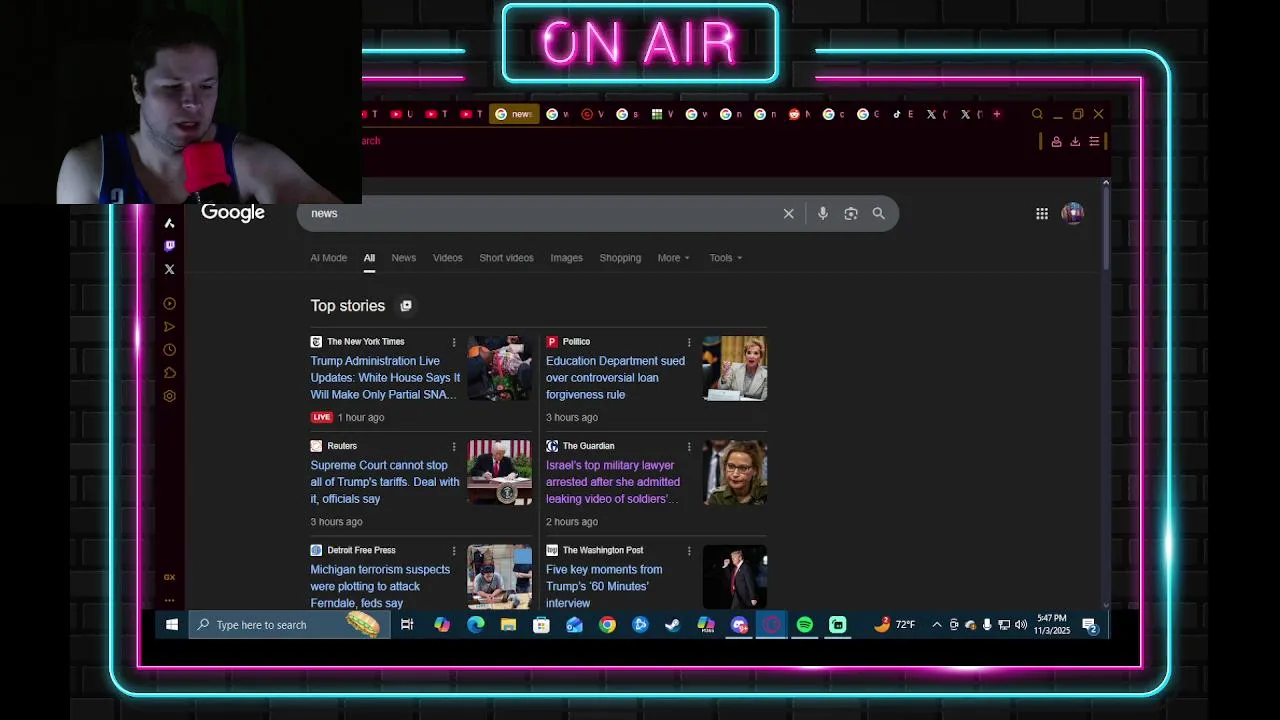Add a new browser tab

coord(996,114)
